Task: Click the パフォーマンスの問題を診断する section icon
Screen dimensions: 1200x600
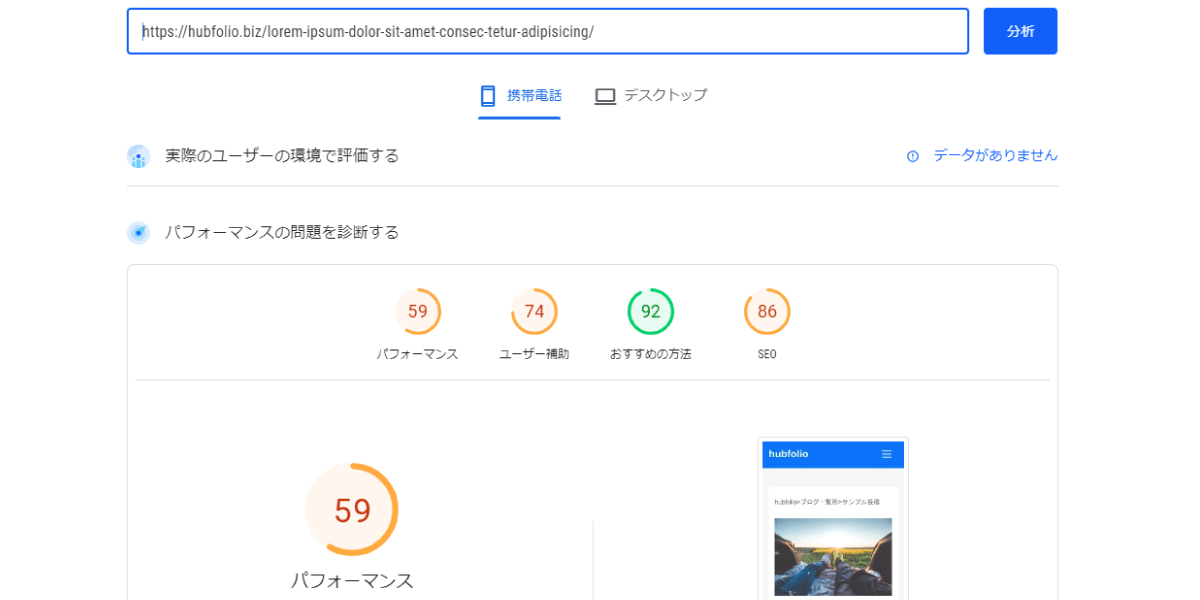Action: click(x=138, y=233)
